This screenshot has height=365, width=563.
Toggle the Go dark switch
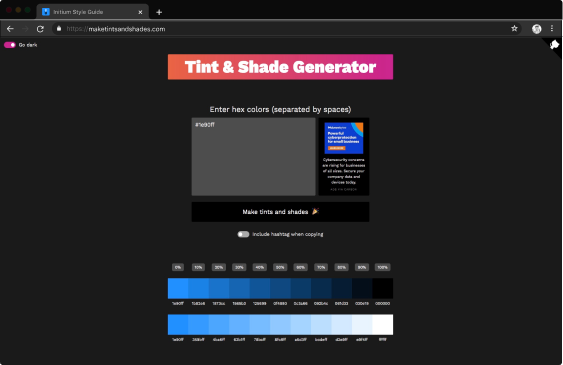(10, 45)
